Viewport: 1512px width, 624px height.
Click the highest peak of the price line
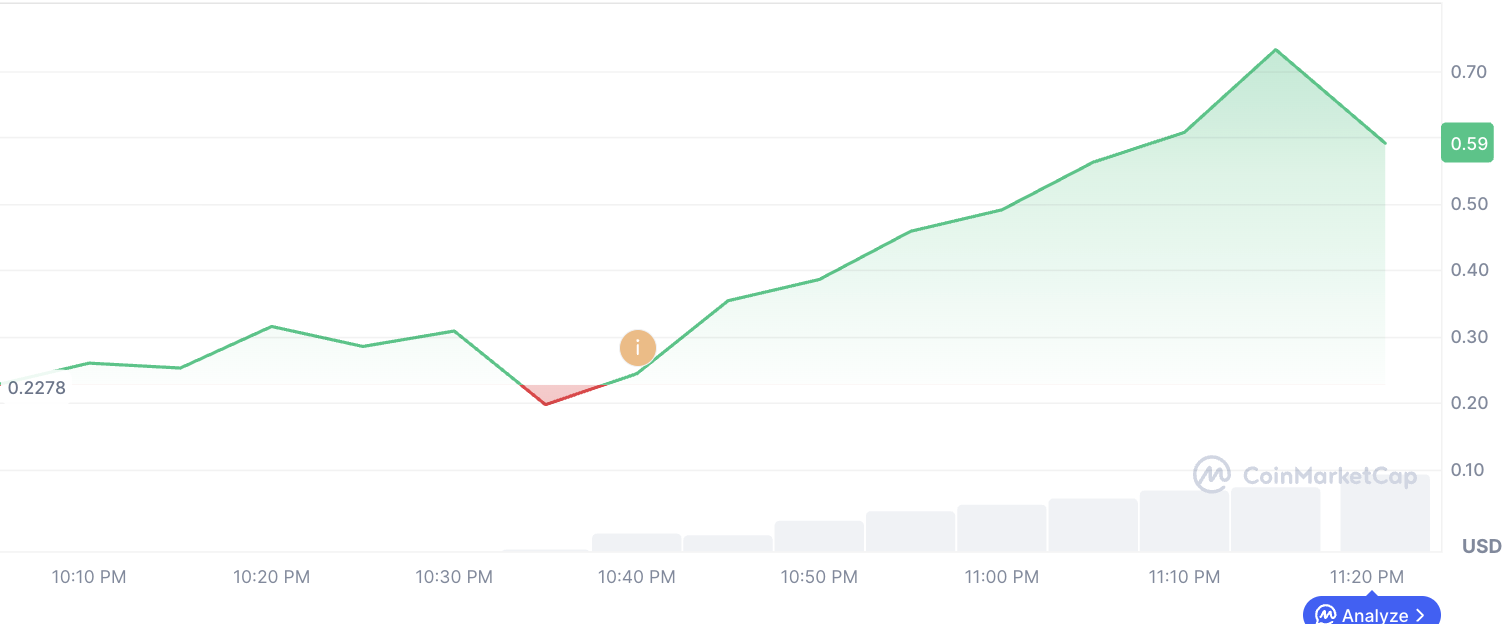pos(1276,50)
